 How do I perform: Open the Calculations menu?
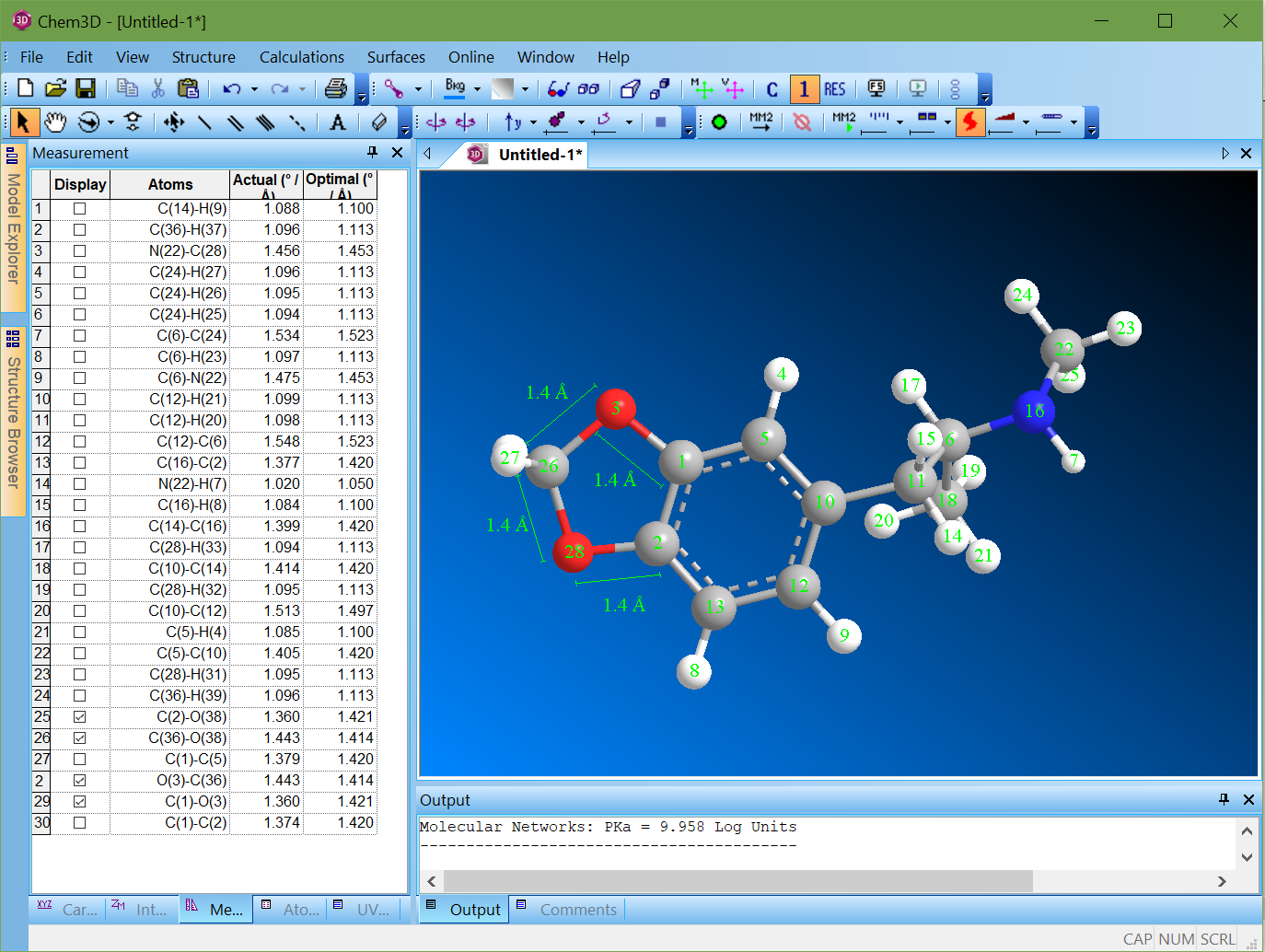(x=302, y=57)
